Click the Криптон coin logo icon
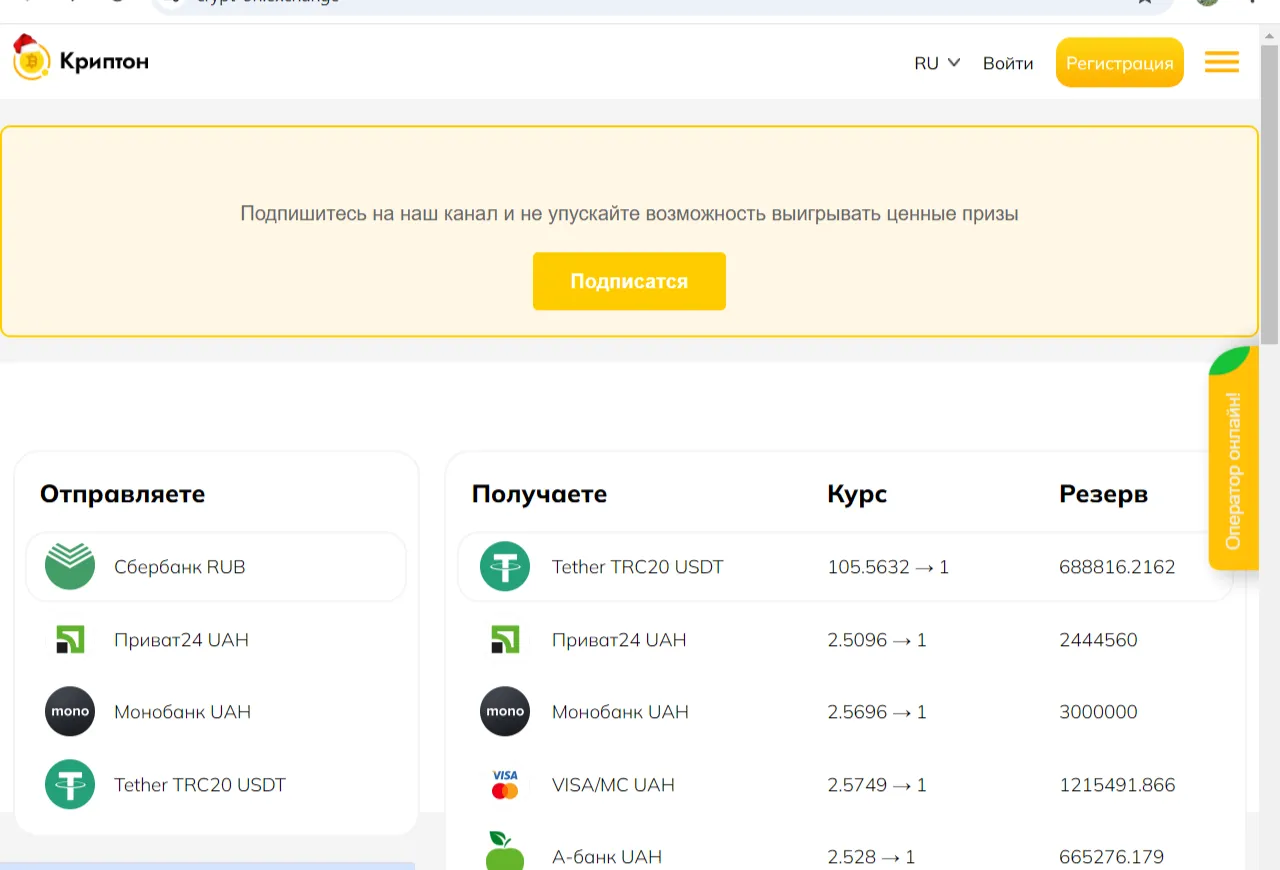The image size is (1280, 870). [31, 58]
